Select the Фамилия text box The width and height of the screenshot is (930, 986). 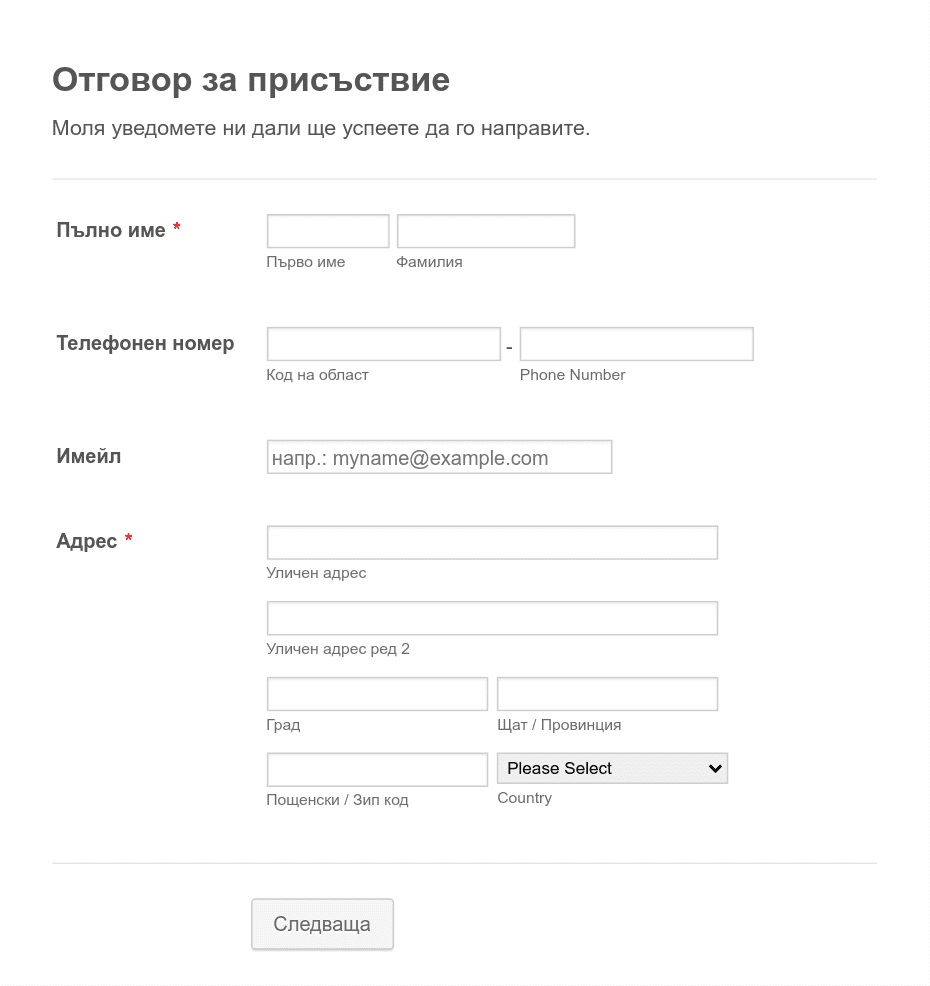[485, 231]
